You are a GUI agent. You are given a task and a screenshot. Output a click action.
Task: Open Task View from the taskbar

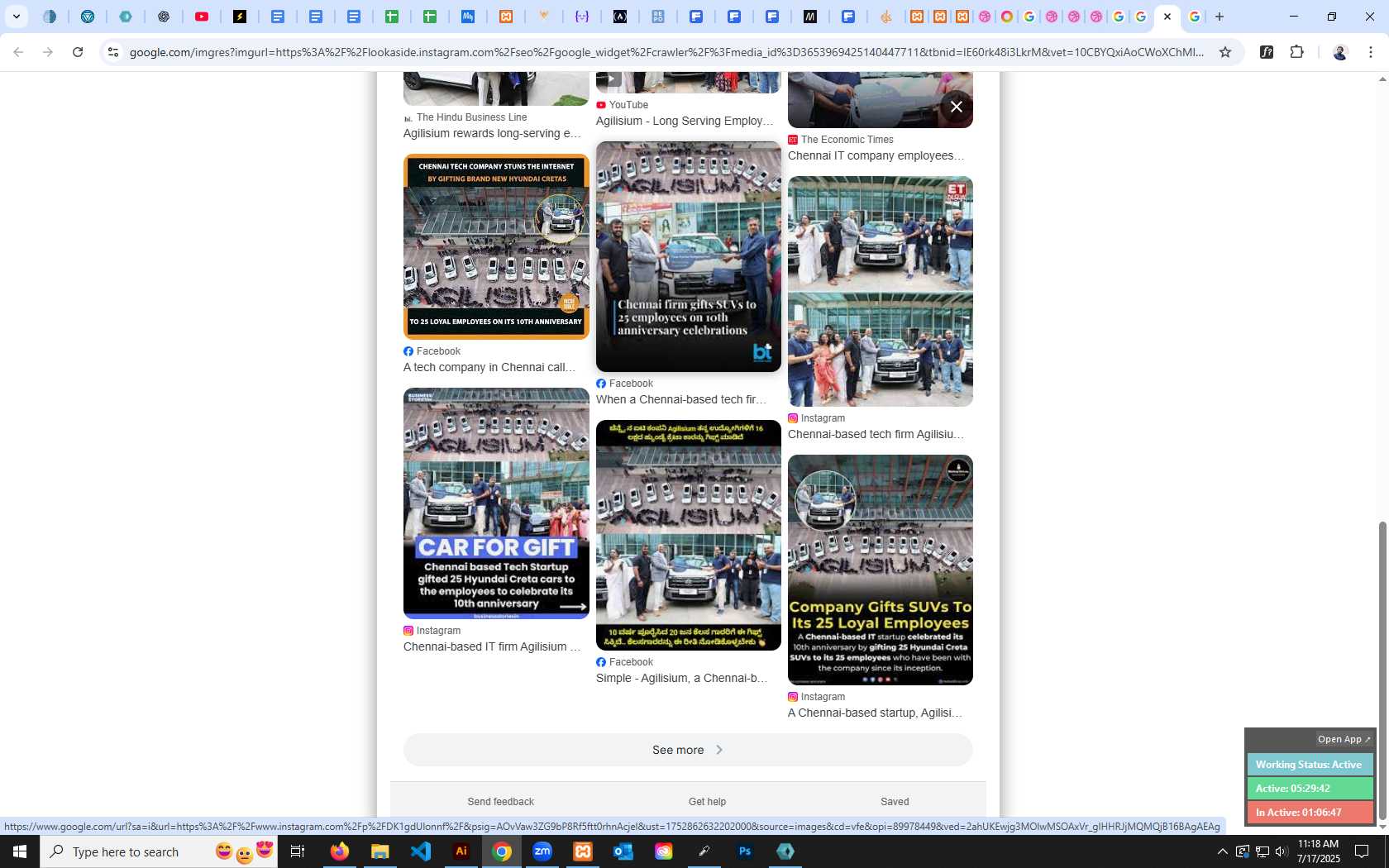(x=298, y=851)
